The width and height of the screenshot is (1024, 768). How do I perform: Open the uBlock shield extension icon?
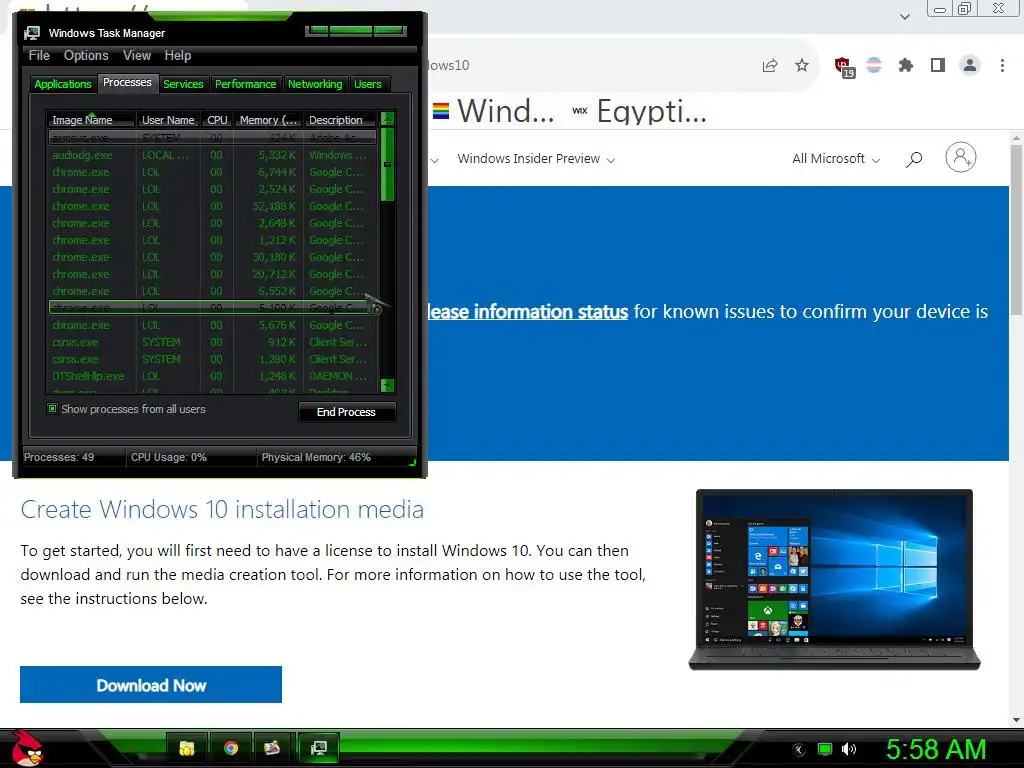(844, 67)
